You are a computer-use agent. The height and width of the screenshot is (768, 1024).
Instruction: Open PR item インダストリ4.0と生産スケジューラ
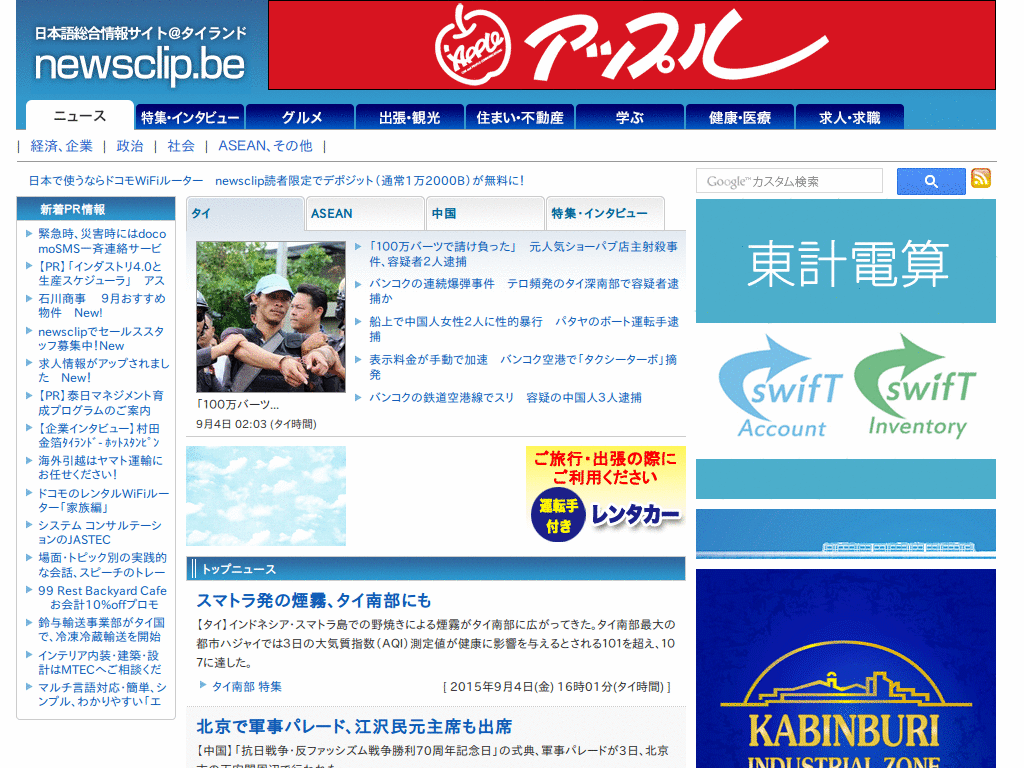(x=101, y=274)
